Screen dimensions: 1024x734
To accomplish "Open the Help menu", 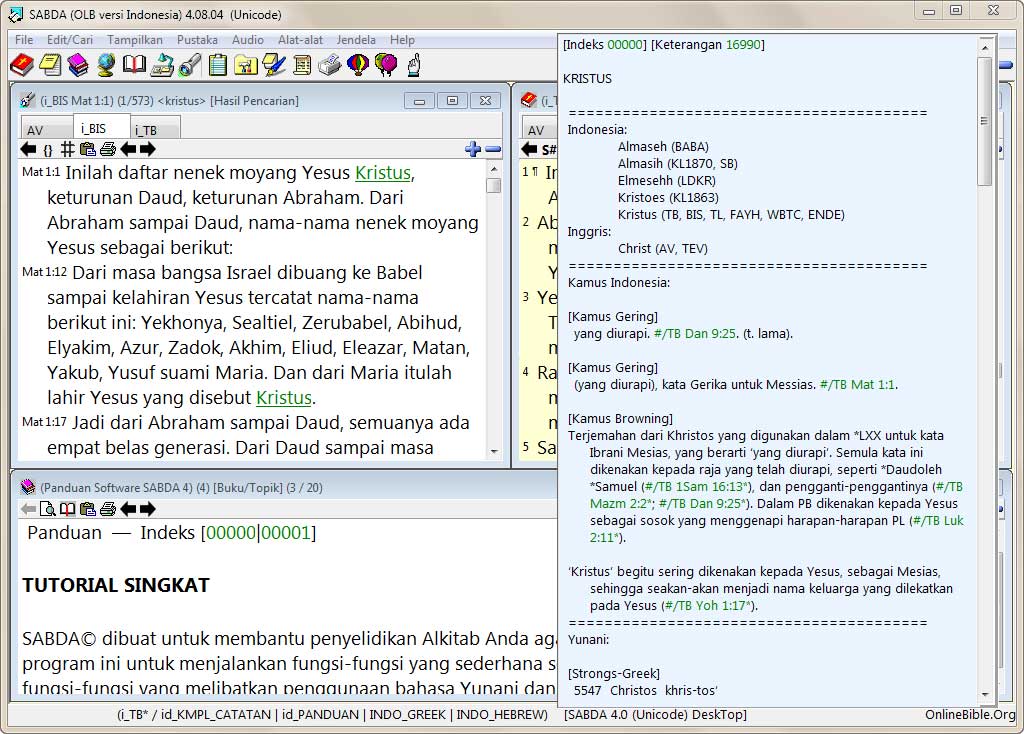I will tap(402, 40).
